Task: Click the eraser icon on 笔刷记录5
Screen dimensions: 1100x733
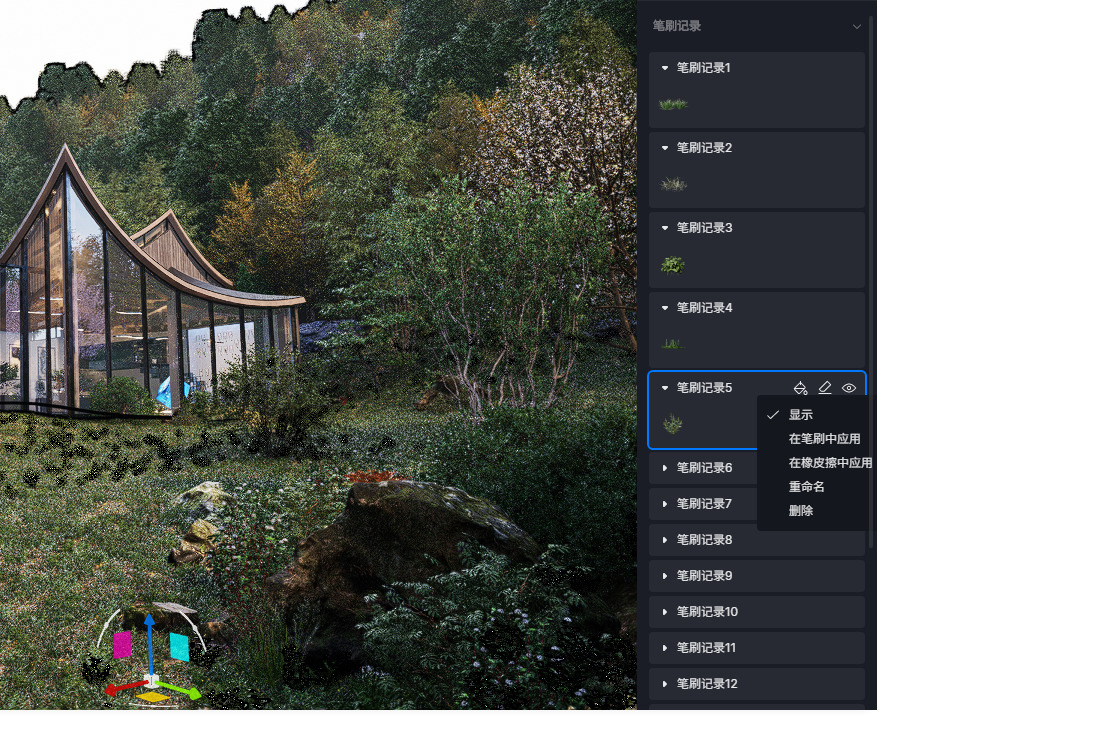Action: click(x=825, y=388)
